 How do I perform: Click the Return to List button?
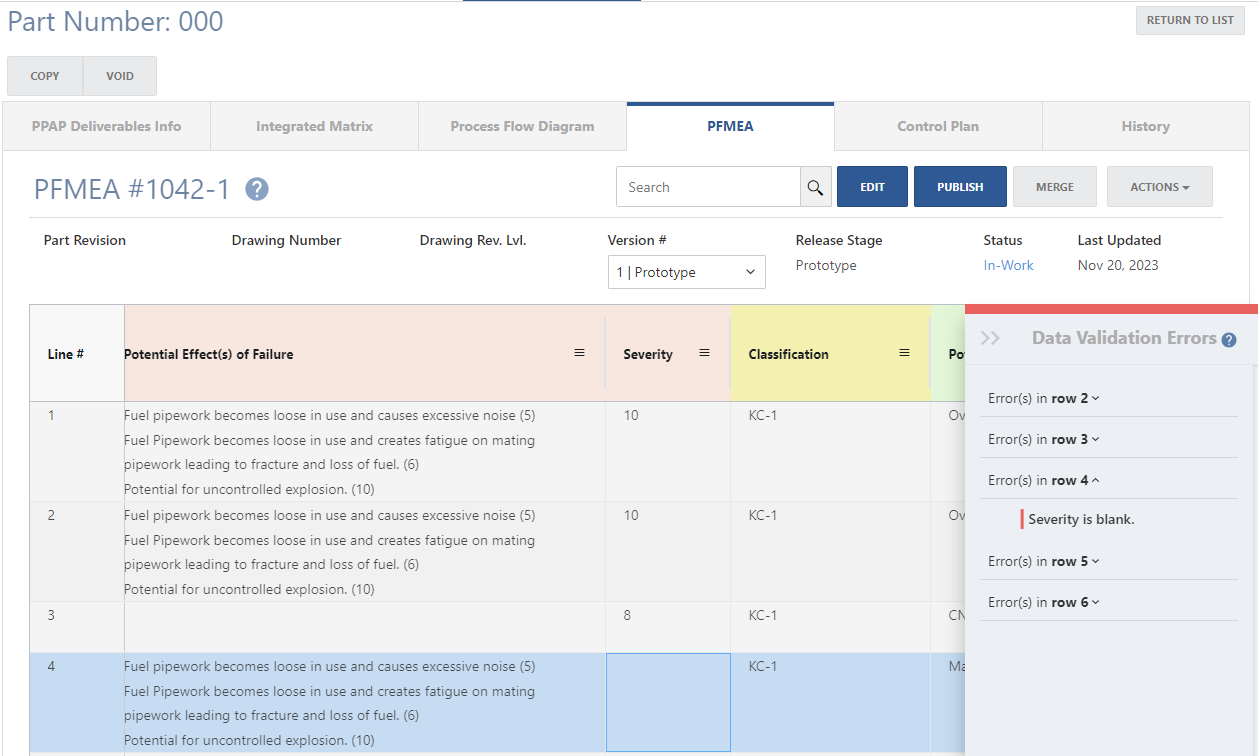1189,20
